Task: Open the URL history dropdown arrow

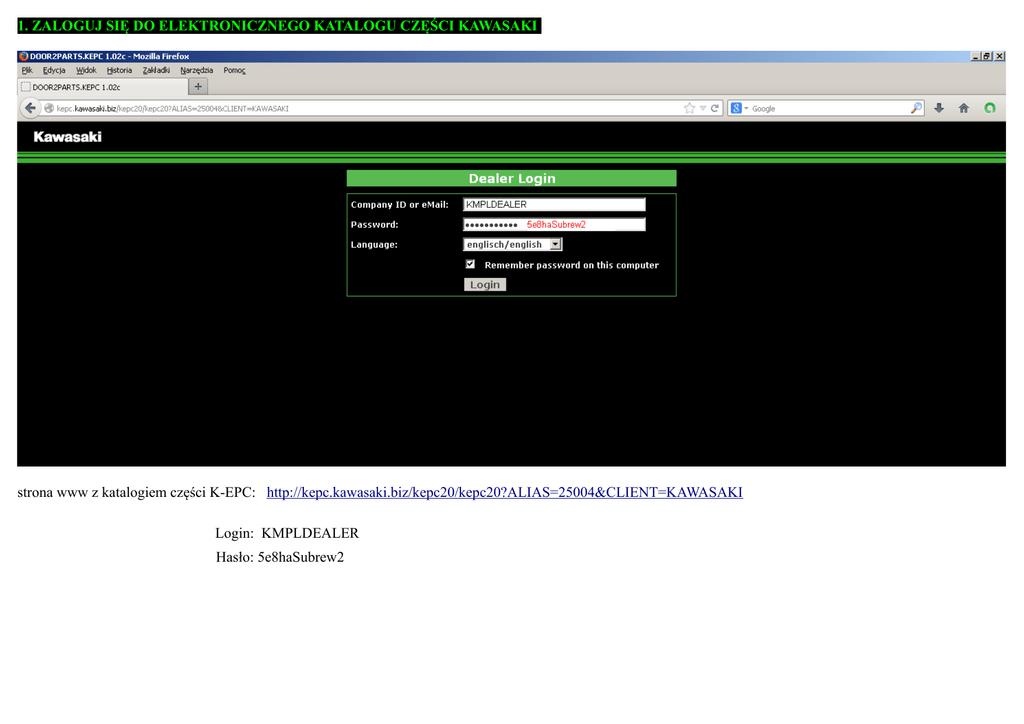Action: [x=703, y=108]
